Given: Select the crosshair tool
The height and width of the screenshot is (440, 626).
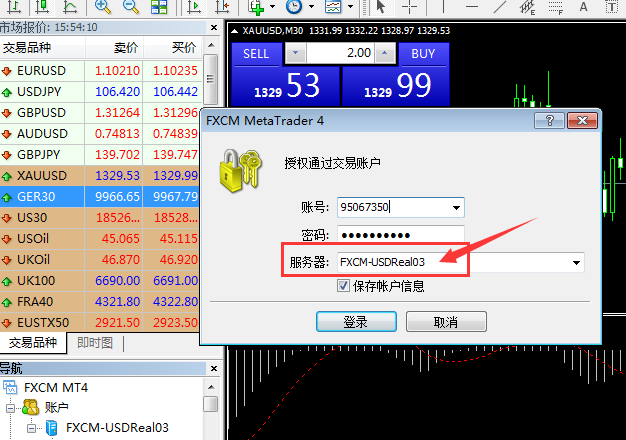Looking at the screenshot, I should pos(409,7).
